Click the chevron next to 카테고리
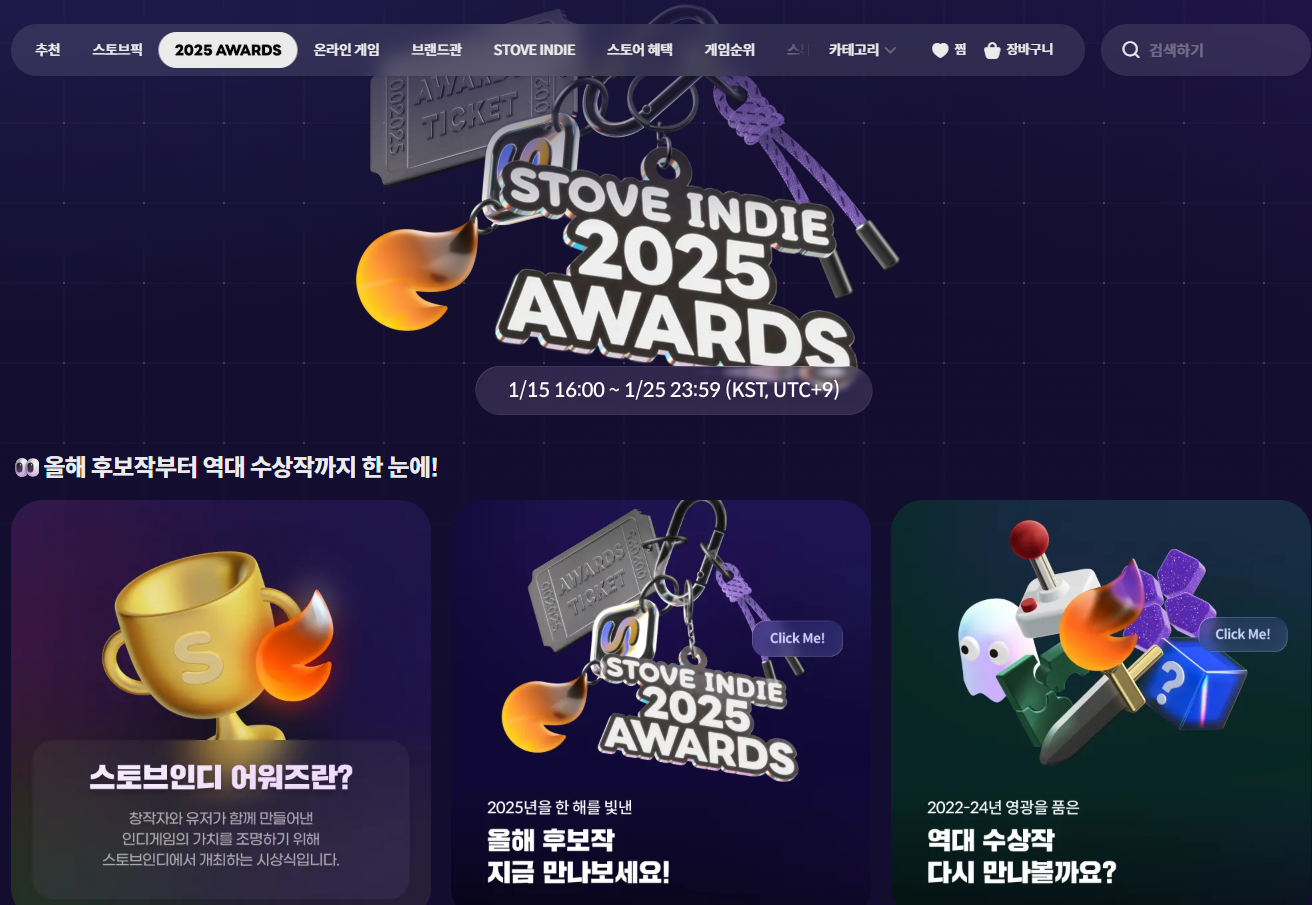Screen dimensions: 1312x905 [890, 50]
